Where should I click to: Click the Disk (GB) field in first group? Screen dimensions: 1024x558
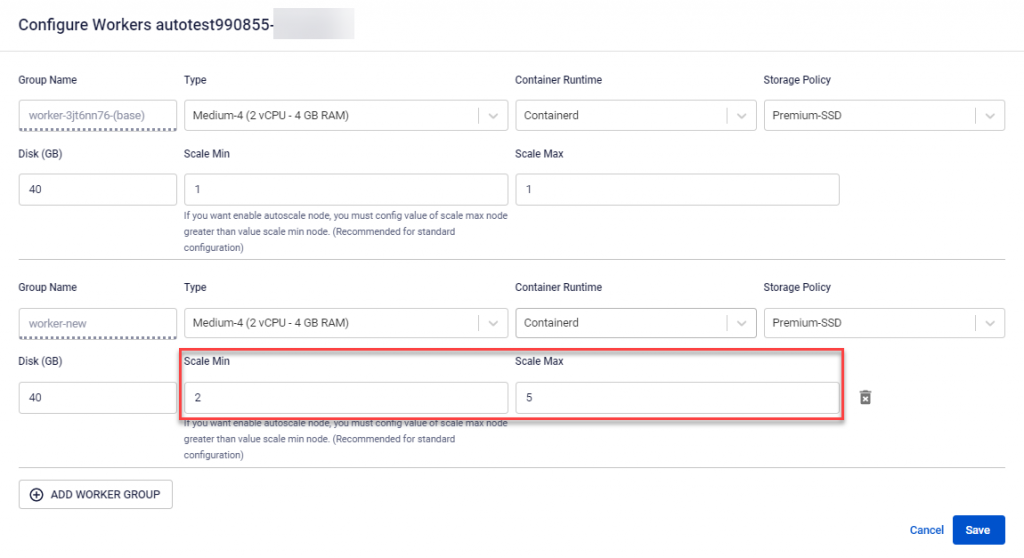97,189
